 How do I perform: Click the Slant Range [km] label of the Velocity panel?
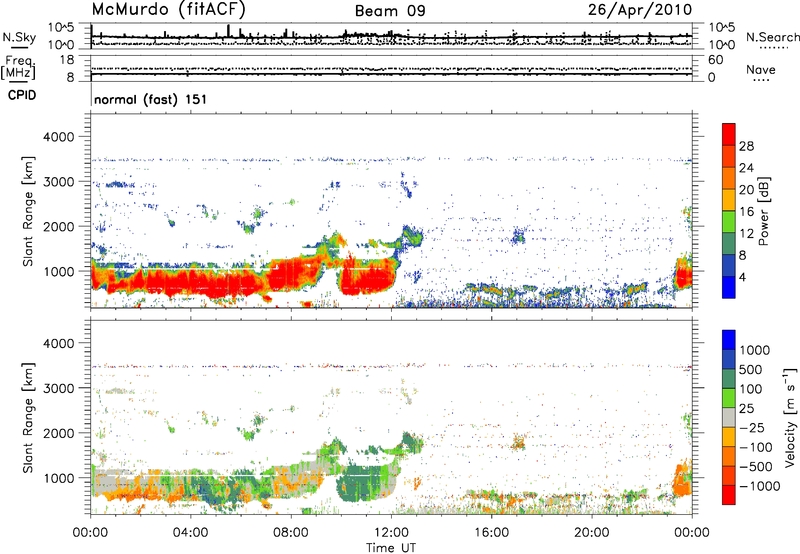pyautogui.click(x=28, y=417)
